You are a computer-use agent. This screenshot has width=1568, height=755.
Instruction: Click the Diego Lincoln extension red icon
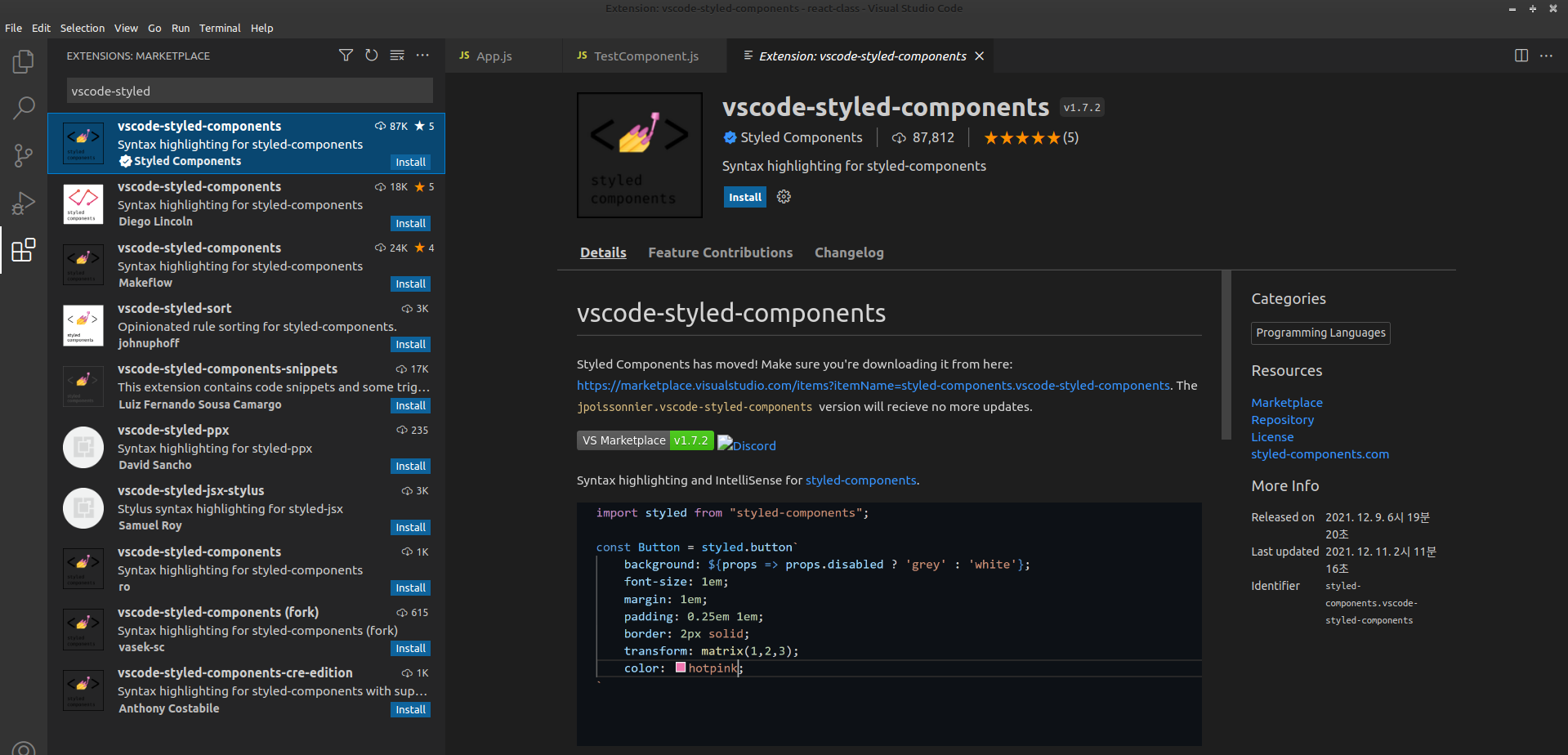(x=83, y=203)
